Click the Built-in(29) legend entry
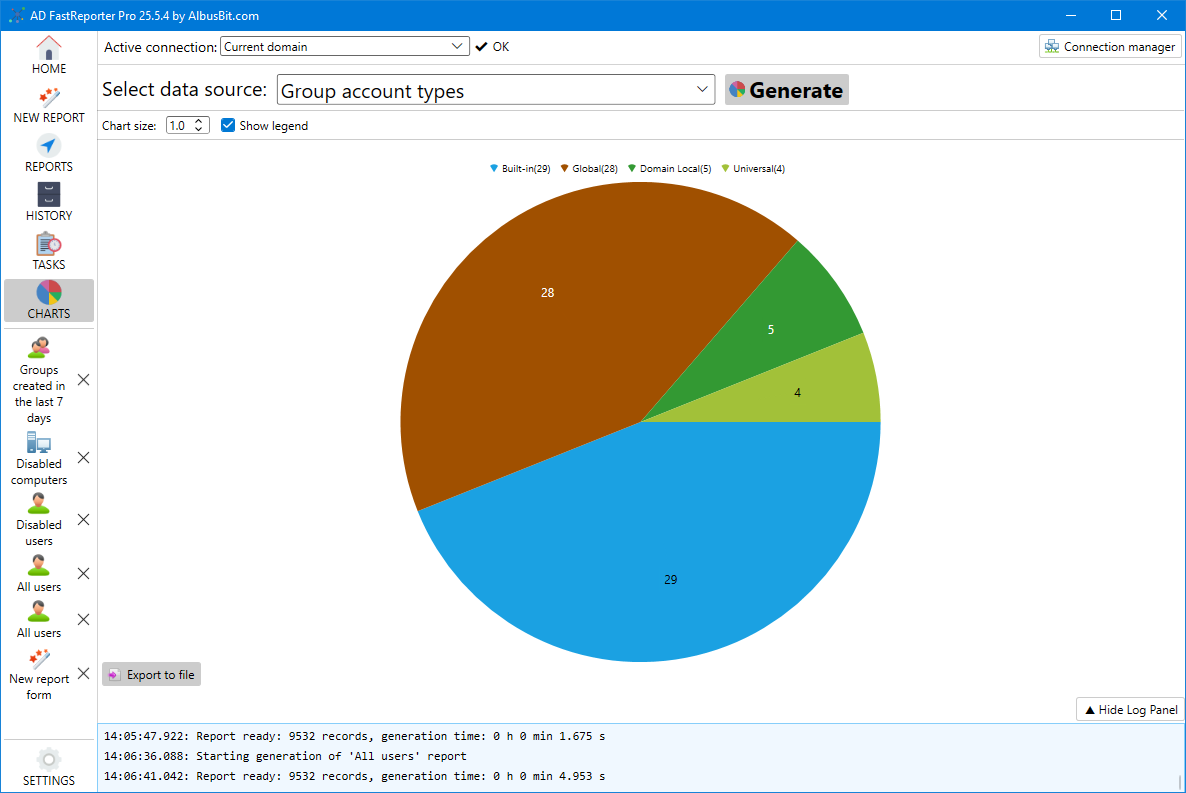1186x793 pixels. point(520,169)
